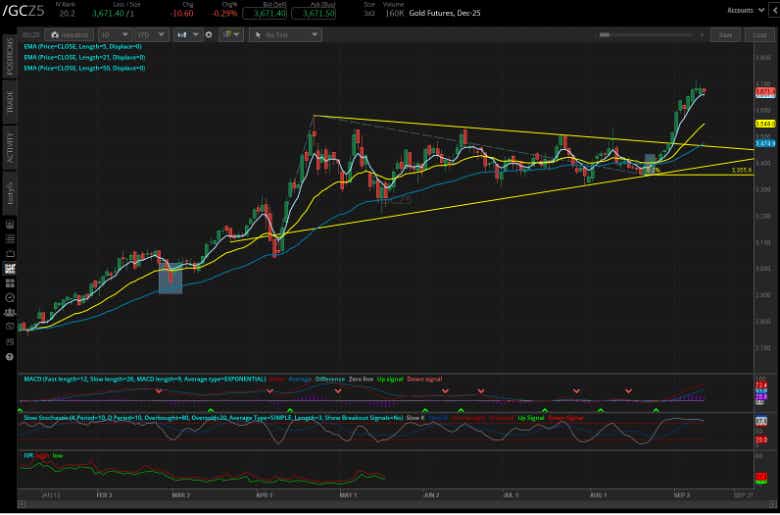
Task: Click the small symbol field in chart toolbar
Action: point(31,35)
